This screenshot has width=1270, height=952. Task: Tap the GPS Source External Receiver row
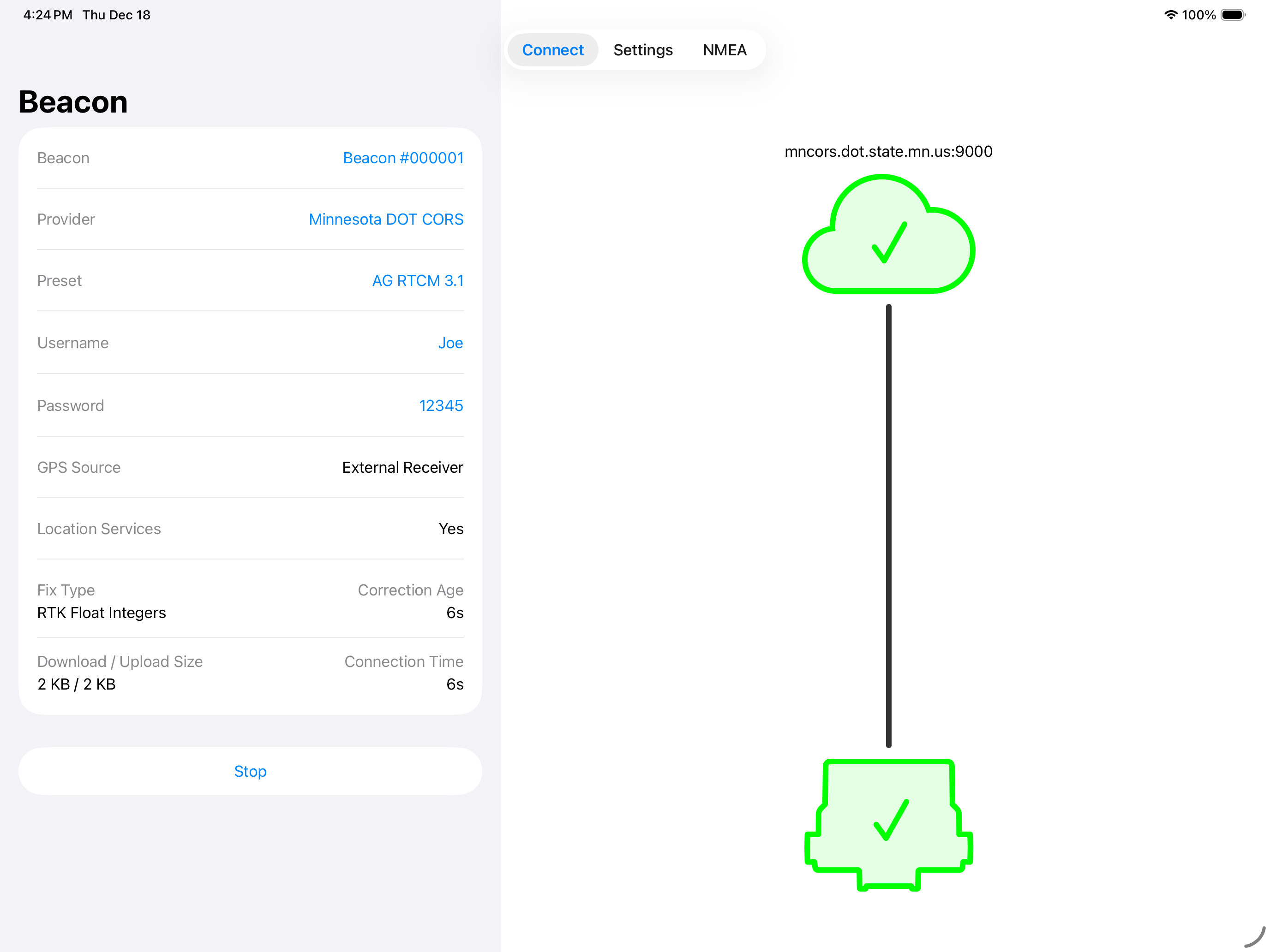coord(250,467)
